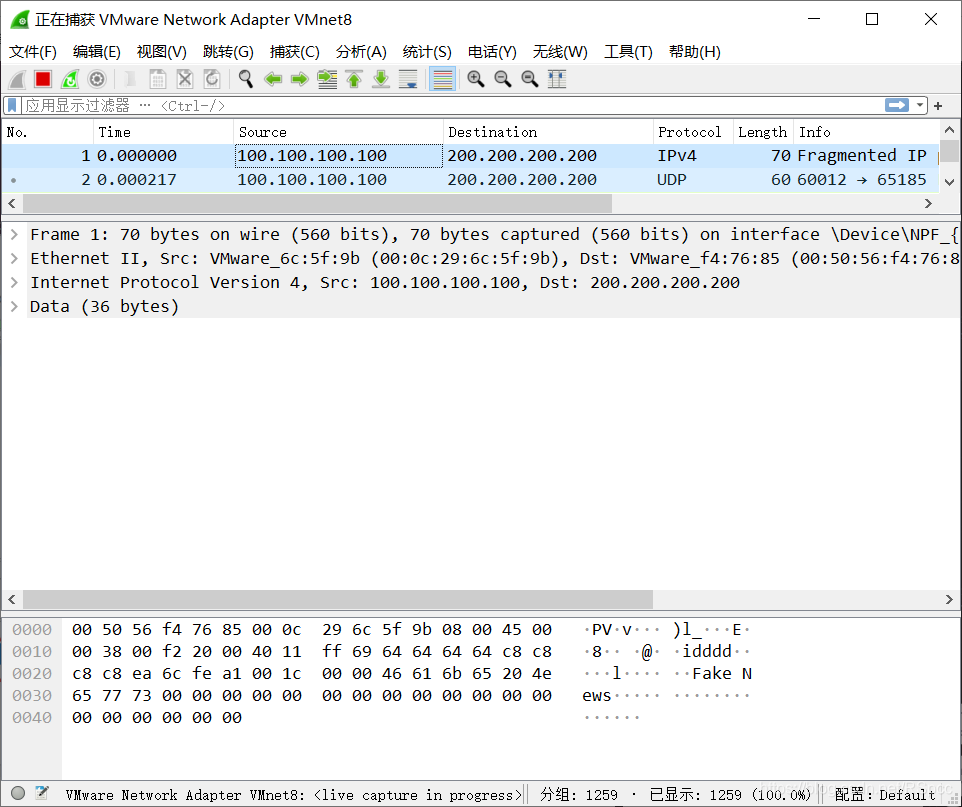The width and height of the screenshot is (962, 807).
Task: Open the 无线(W) menu
Action: tap(560, 52)
